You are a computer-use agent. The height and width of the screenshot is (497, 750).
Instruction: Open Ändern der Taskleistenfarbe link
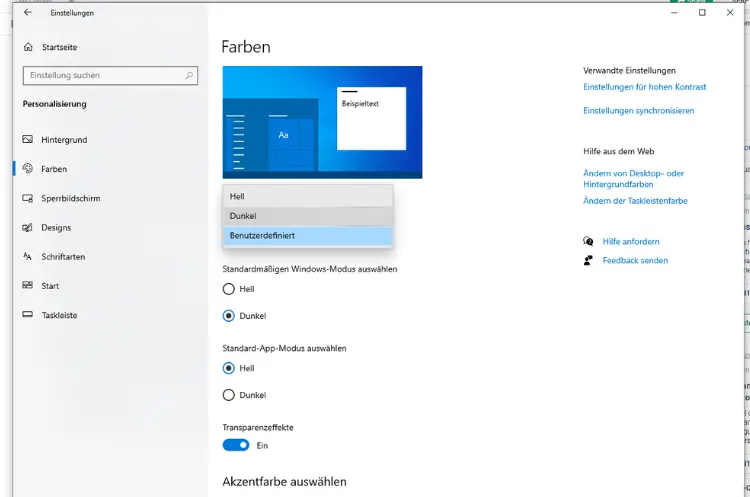coord(635,200)
